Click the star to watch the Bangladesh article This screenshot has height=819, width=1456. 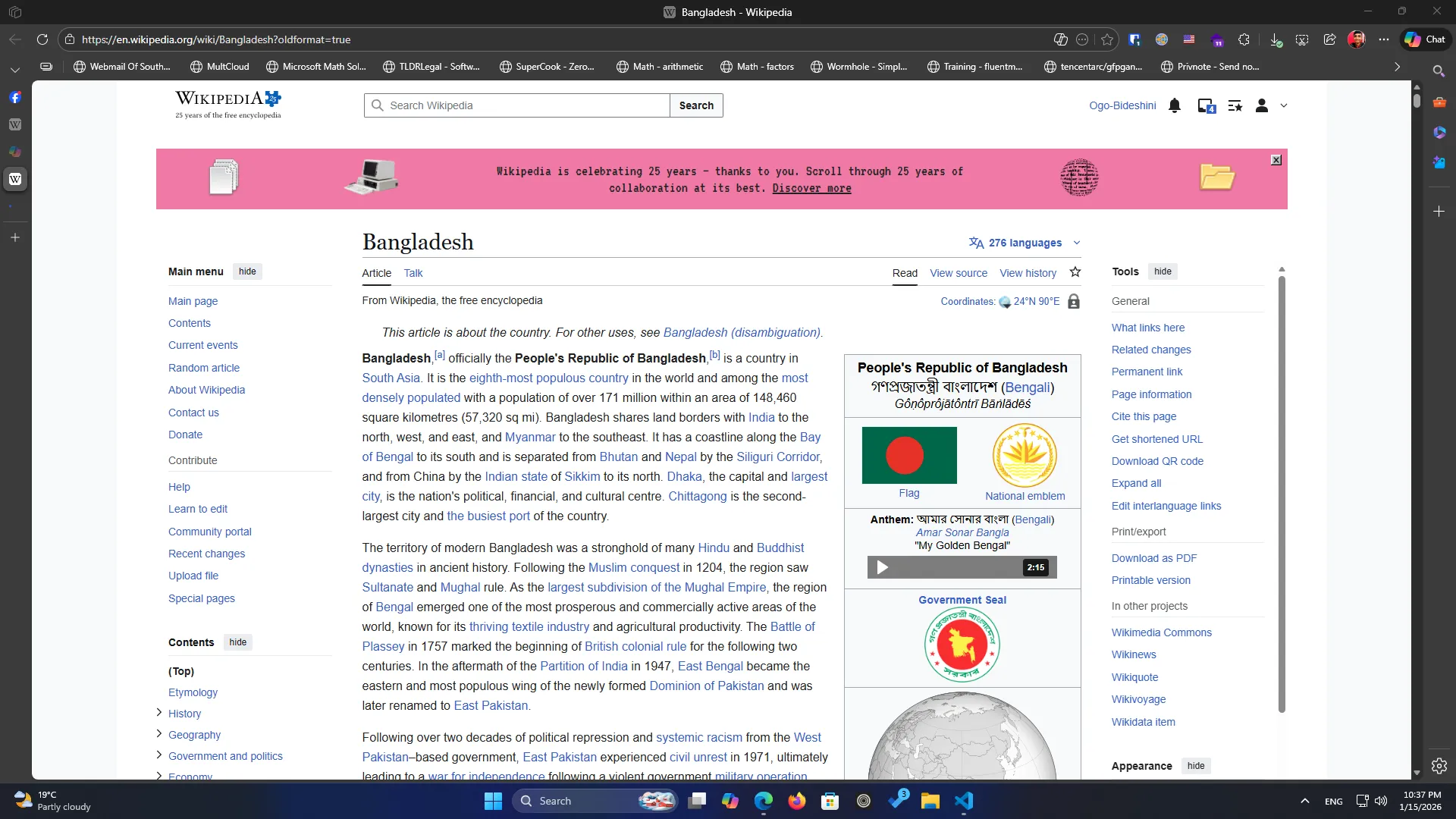click(1076, 271)
